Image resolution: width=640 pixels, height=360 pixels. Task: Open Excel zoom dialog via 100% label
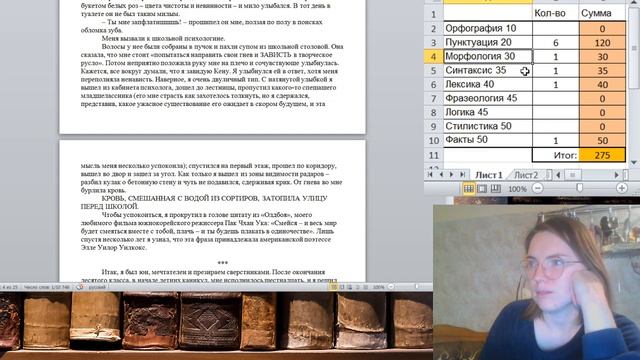click(x=517, y=189)
